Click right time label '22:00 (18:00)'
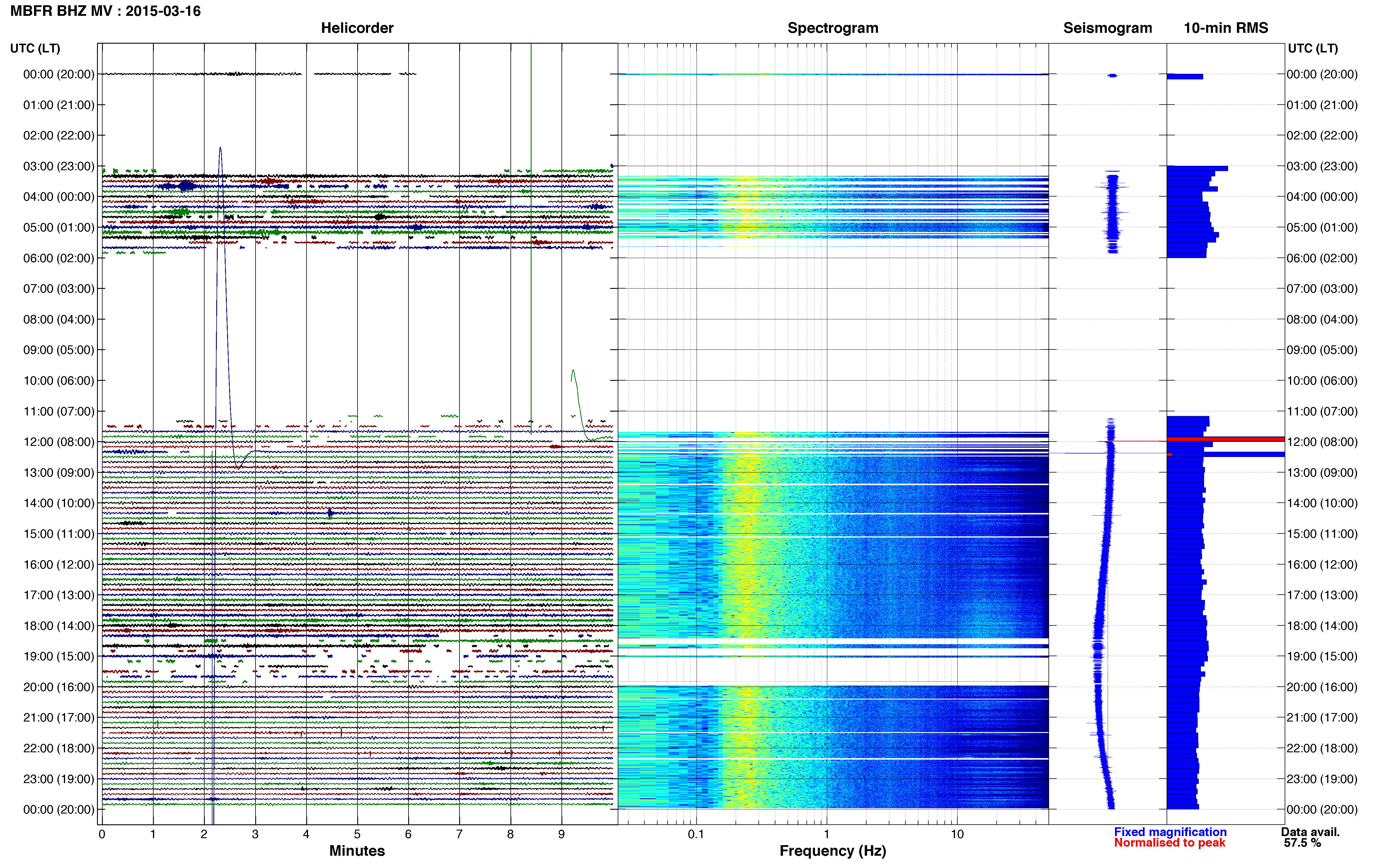Image resolution: width=1389 pixels, height=868 pixels. coord(1322,748)
